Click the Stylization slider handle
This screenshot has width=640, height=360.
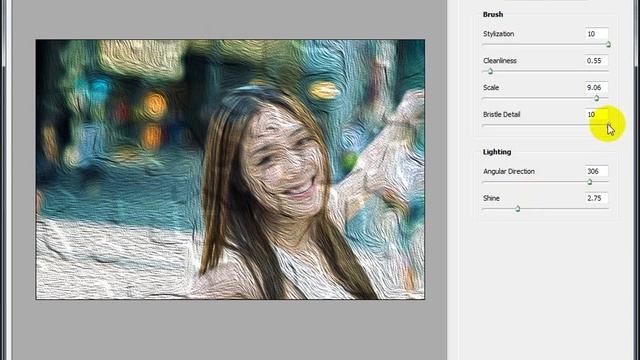coord(608,44)
